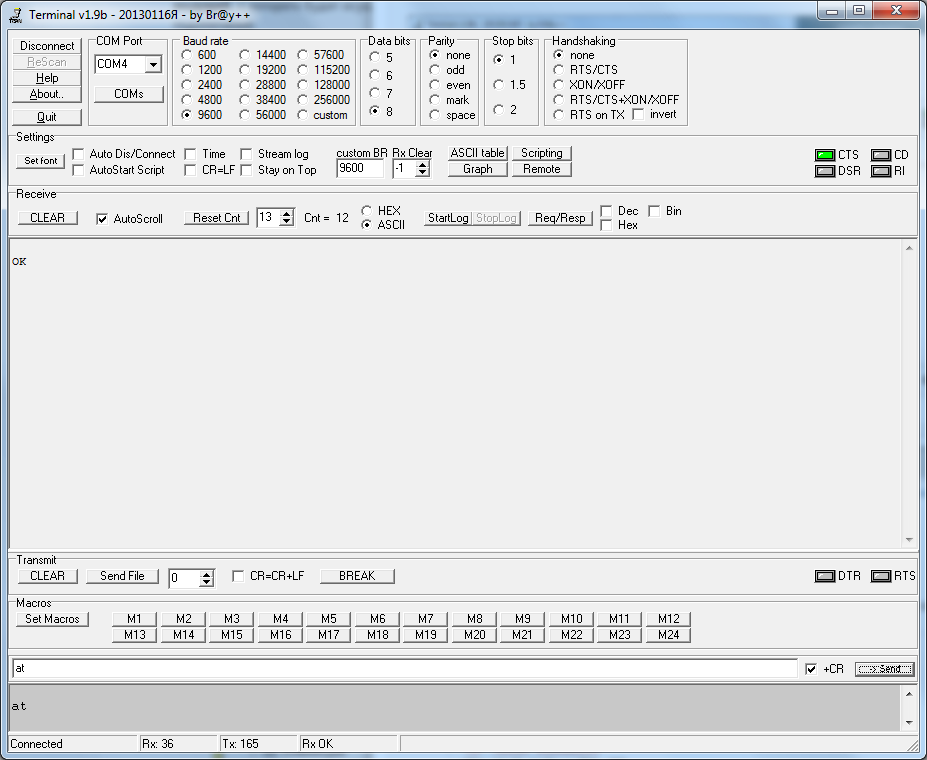Uncheck the AutoScroll checkbox
927x760 pixels.
coord(102,218)
